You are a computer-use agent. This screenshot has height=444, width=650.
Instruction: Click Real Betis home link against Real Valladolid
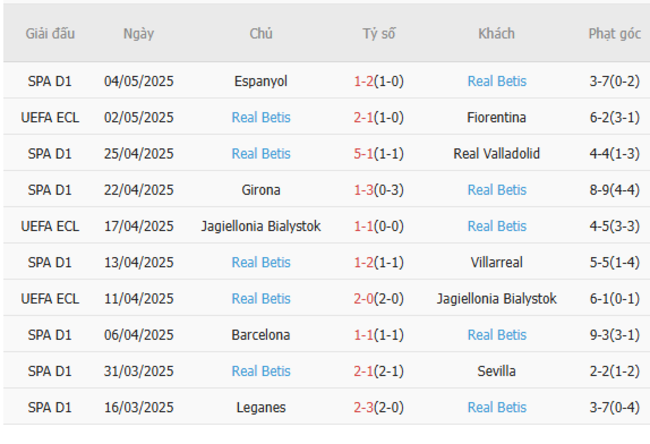pos(261,153)
